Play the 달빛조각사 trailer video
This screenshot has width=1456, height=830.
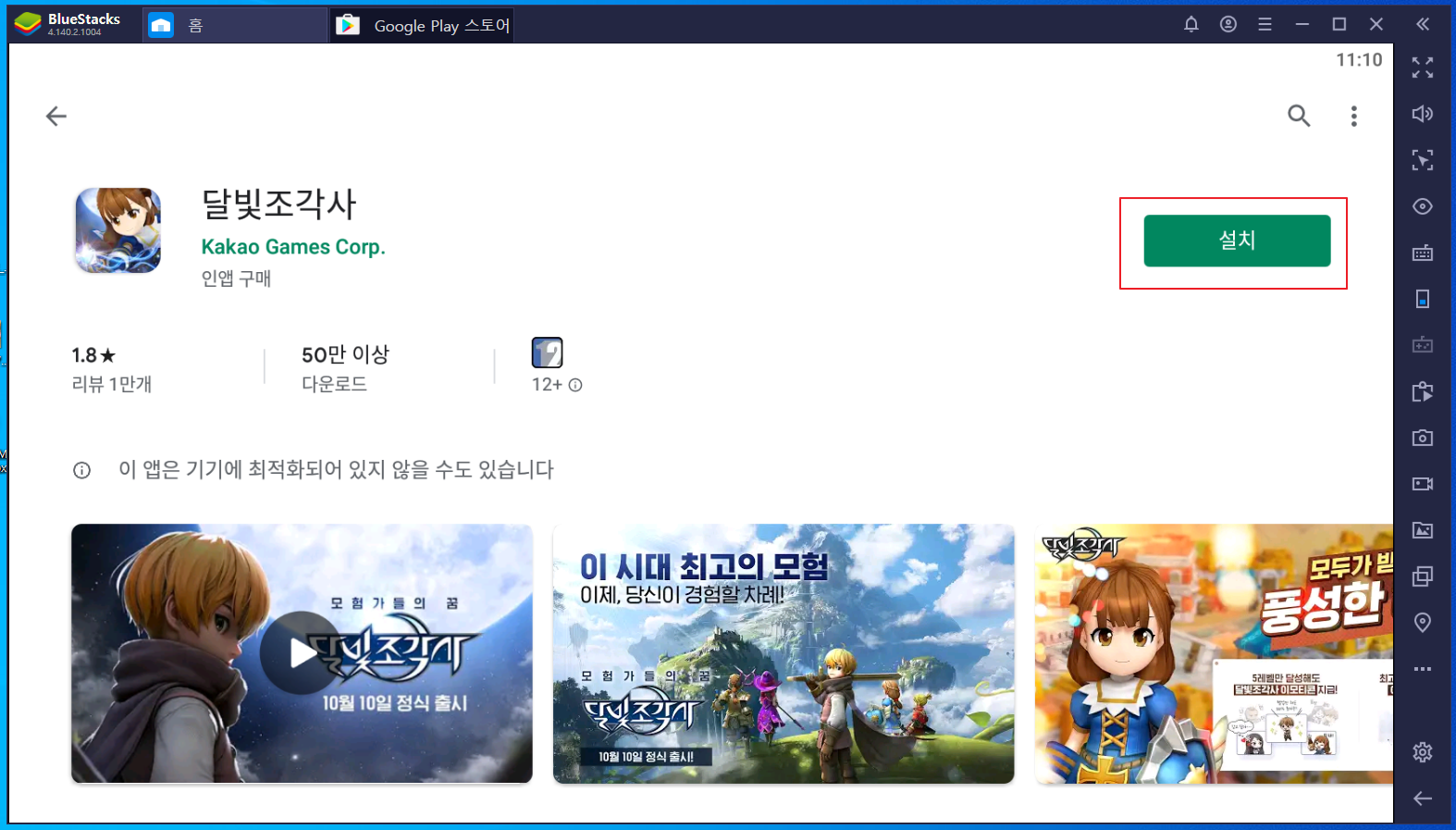(x=302, y=653)
